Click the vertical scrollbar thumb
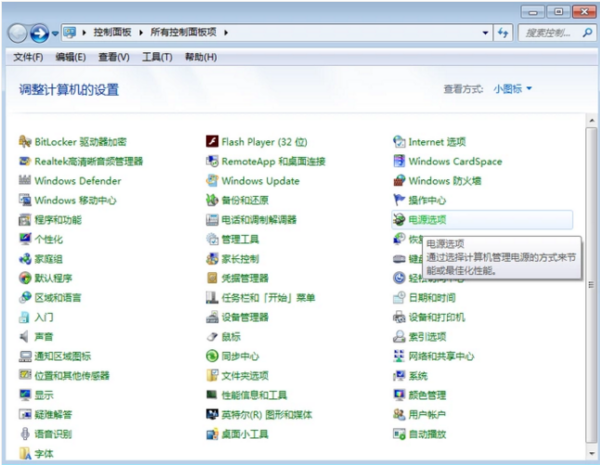600x465 pixels. (592, 285)
